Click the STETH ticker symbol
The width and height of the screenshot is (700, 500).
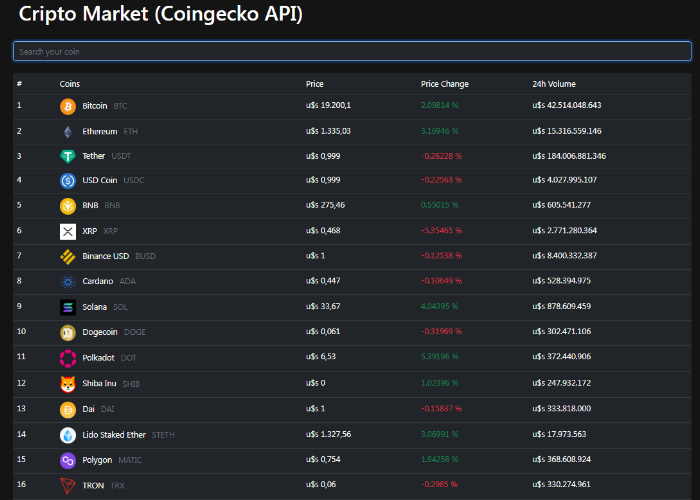tap(163, 435)
